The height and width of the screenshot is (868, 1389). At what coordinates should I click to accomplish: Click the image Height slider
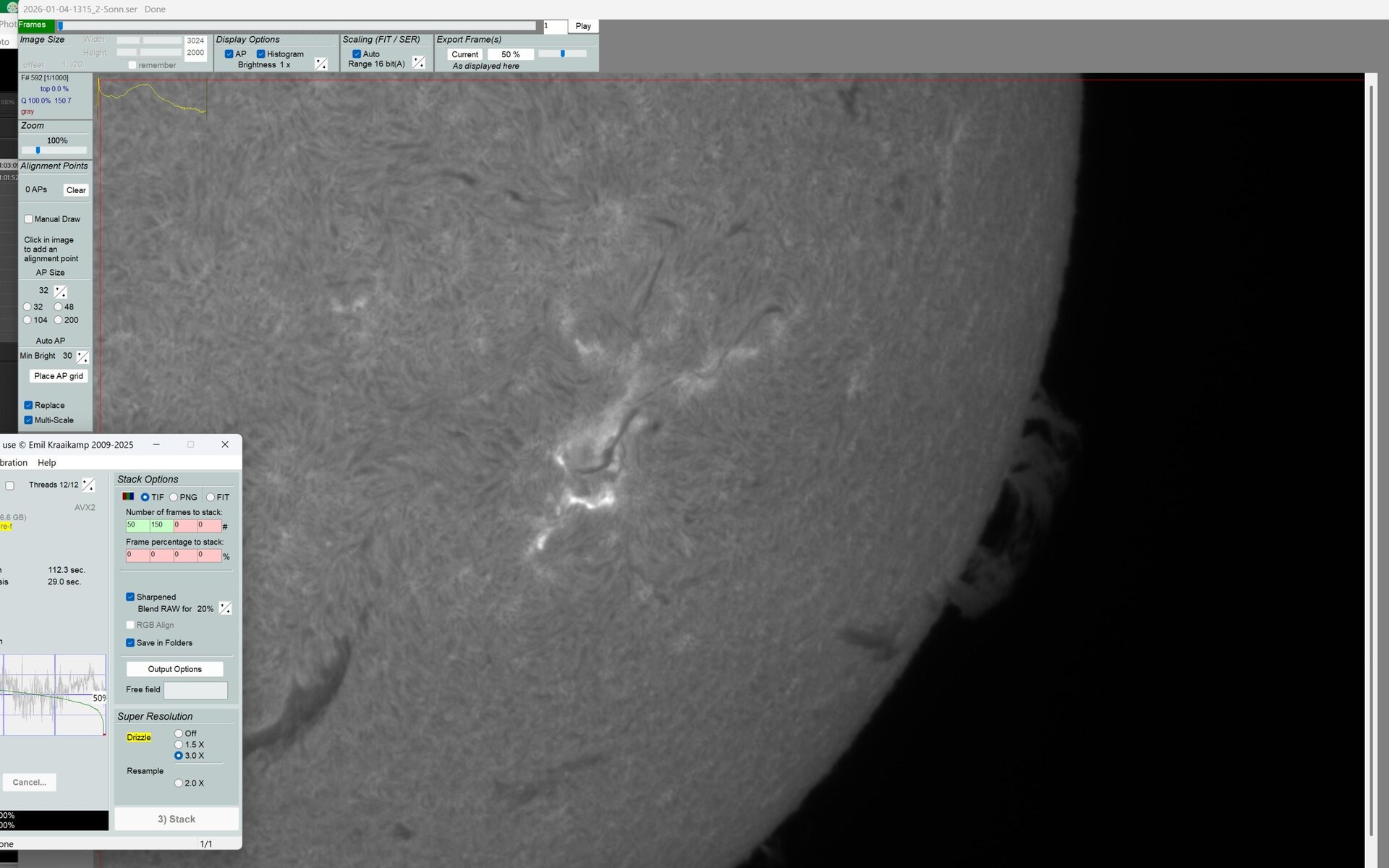149,53
